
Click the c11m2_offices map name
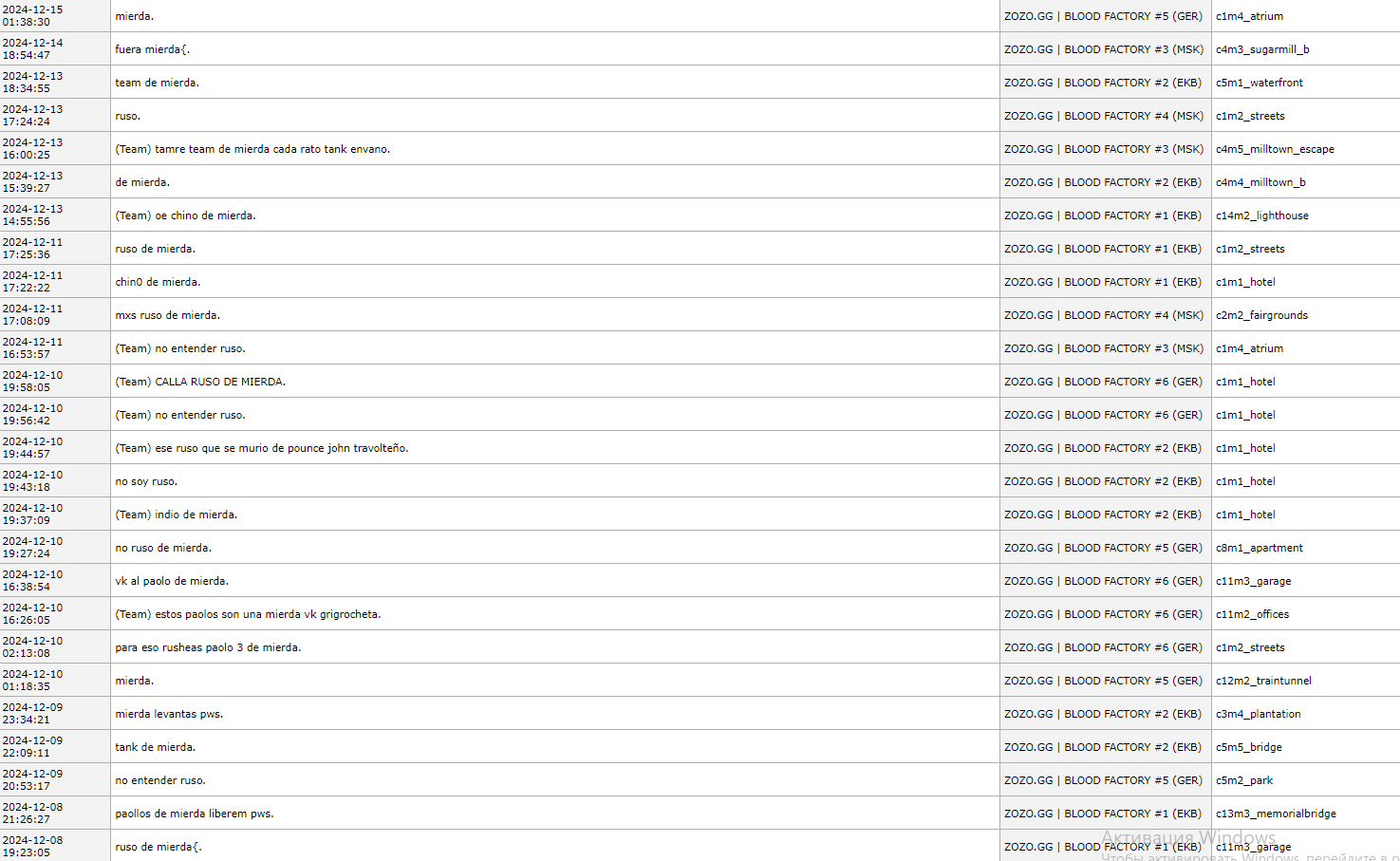pos(1252,614)
